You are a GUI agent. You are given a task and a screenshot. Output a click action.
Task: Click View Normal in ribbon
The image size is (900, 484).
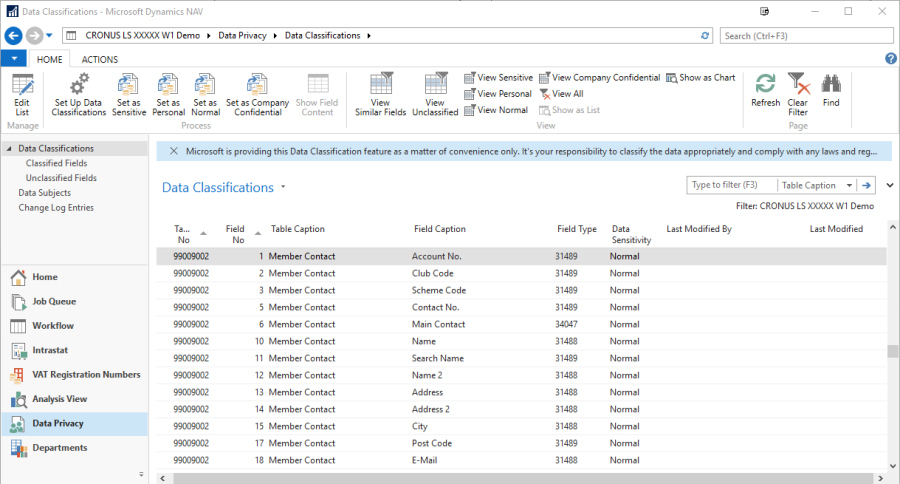point(496,110)
